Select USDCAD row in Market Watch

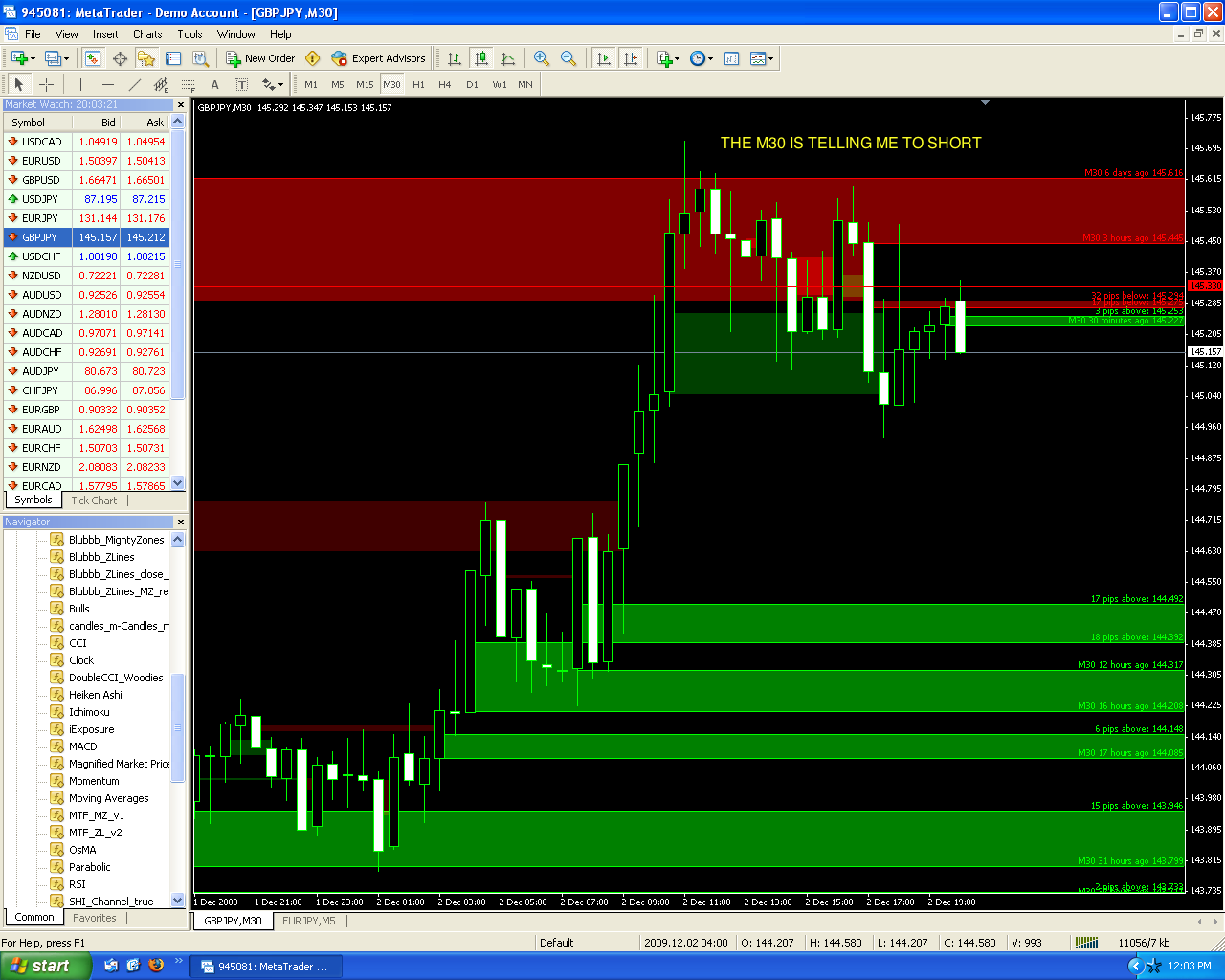[x=88, y=142]
